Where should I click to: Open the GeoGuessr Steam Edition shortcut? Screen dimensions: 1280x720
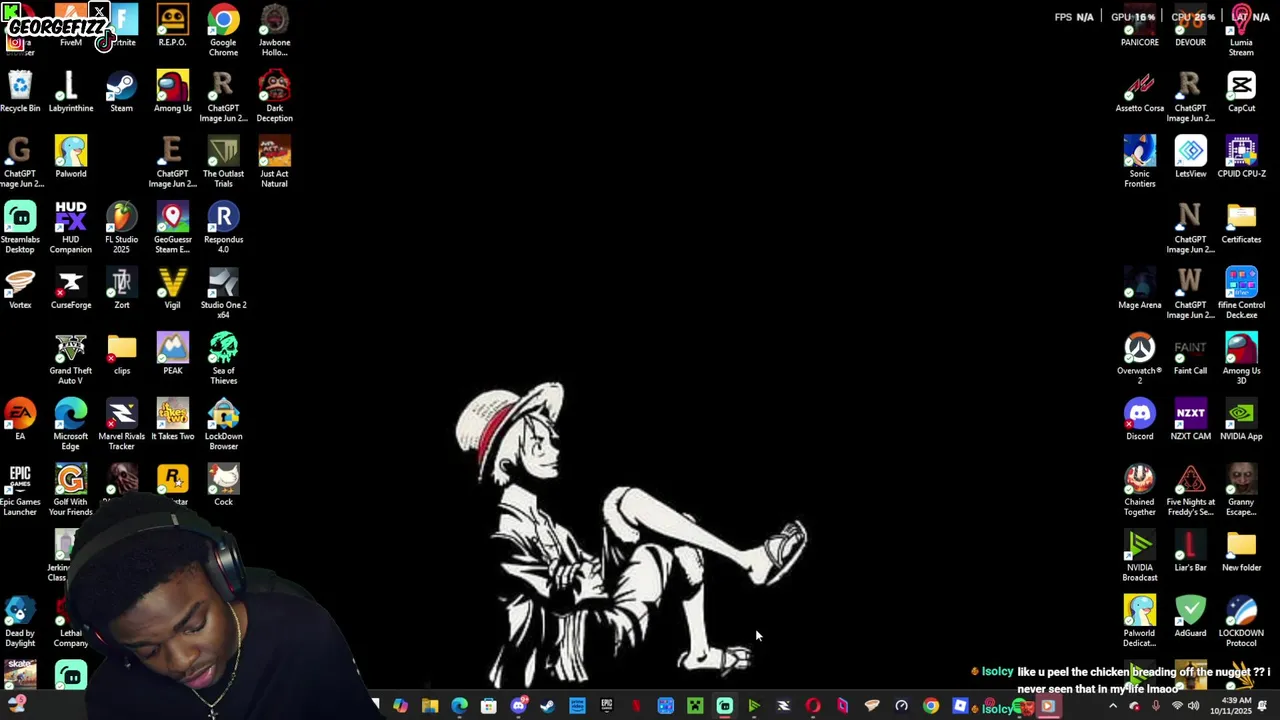click(x=172, y=227)
